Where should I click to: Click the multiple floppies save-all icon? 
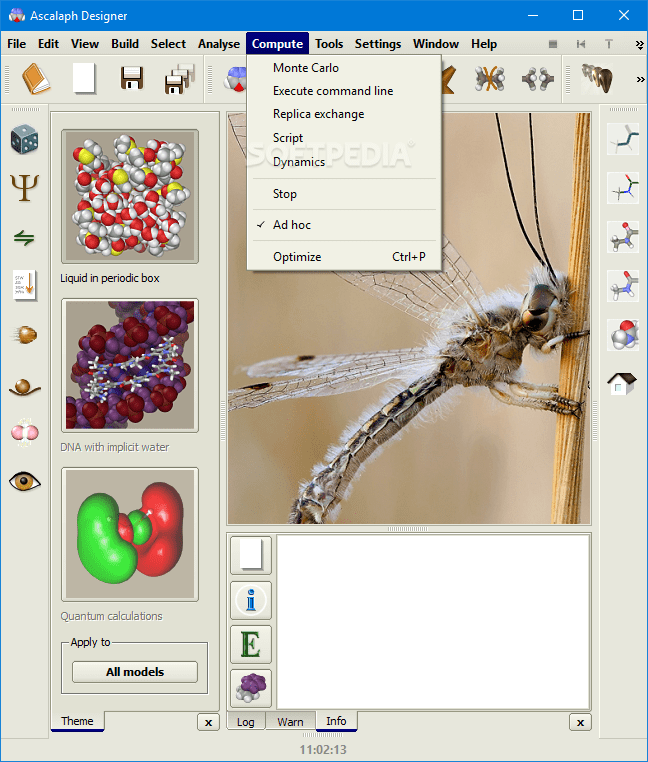coord(180,78)
